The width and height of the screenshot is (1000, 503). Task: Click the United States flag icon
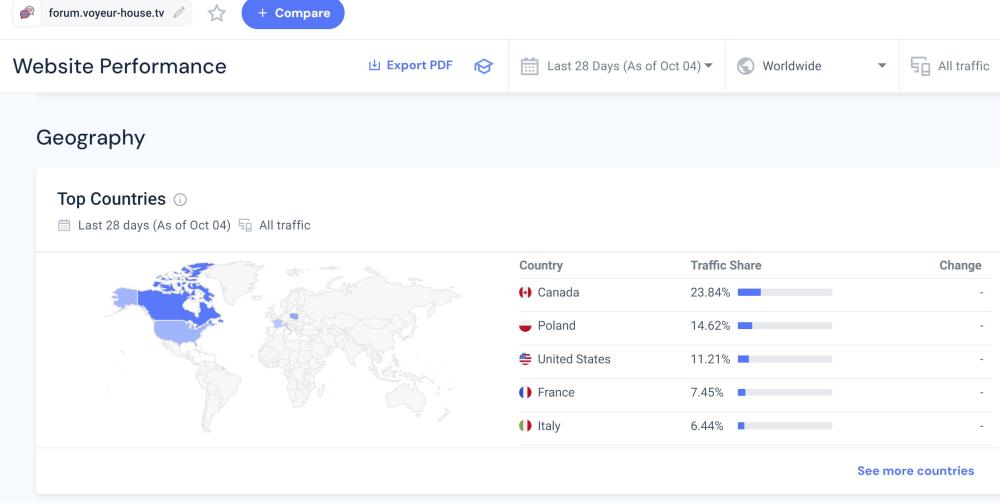coord(525,359)
